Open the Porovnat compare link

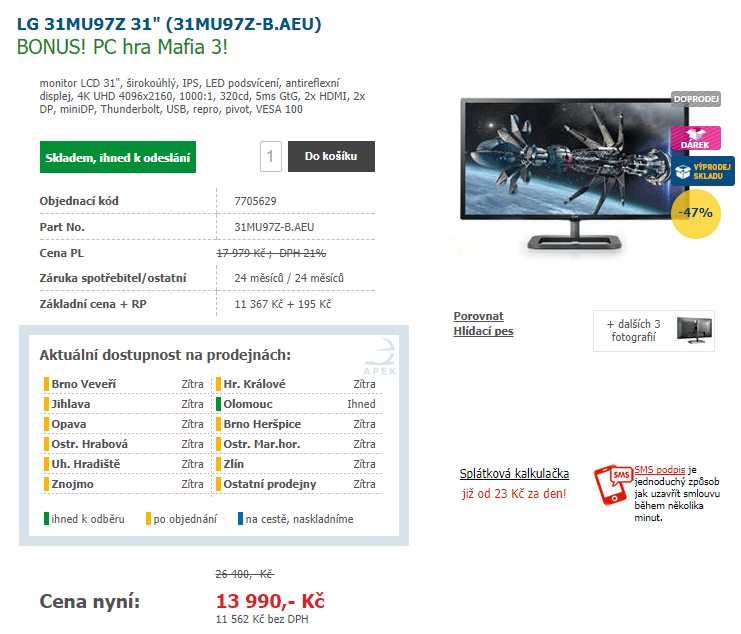478,316
